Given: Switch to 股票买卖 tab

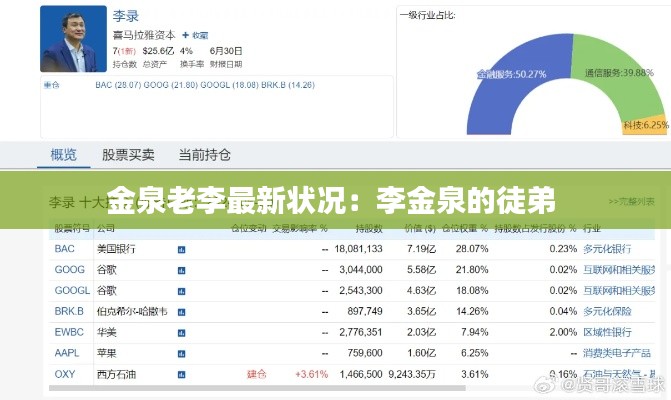Looking at the screenshot, I should 128,154.
